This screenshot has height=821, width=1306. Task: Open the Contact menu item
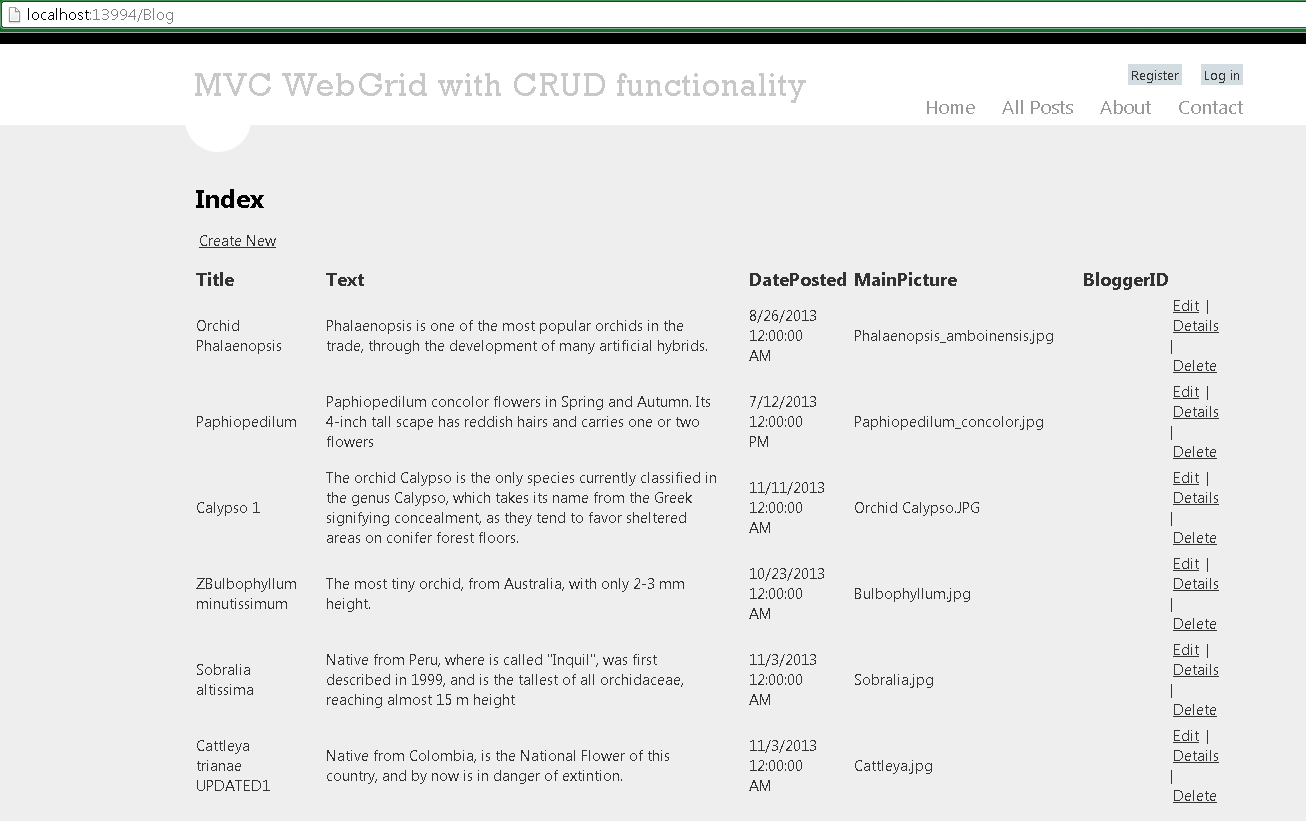click(1210, 107)
